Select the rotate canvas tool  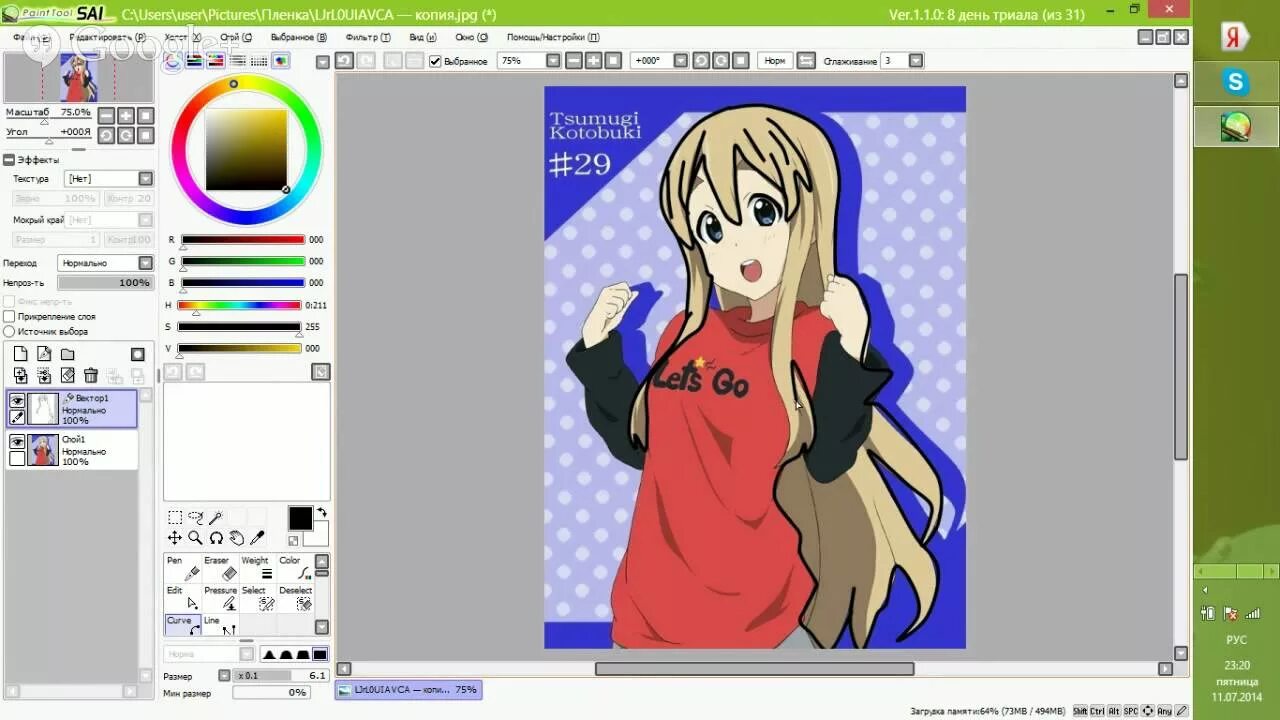pyautogui.click(x=216, y=538)
